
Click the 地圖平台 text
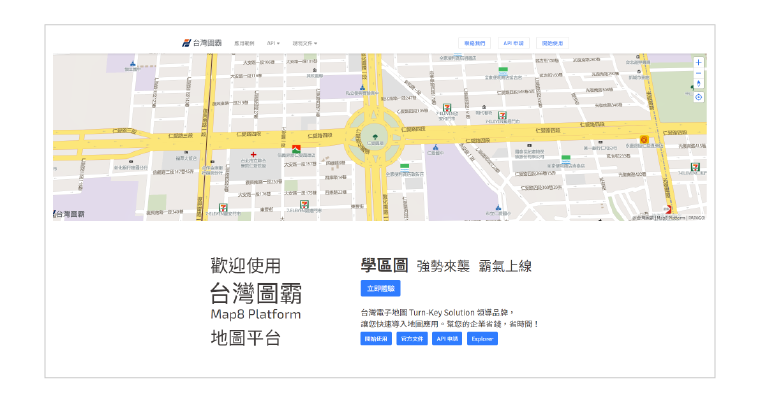coord(246,338)
